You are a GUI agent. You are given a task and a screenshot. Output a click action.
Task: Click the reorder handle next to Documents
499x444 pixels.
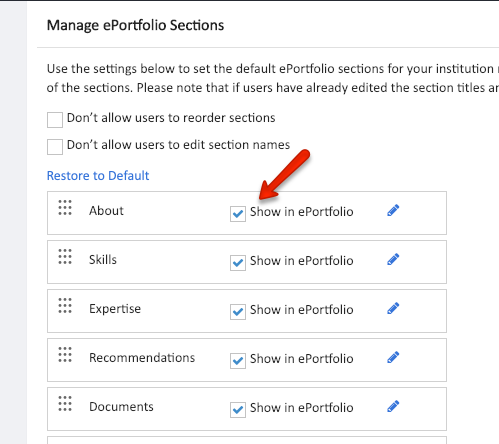65,404
